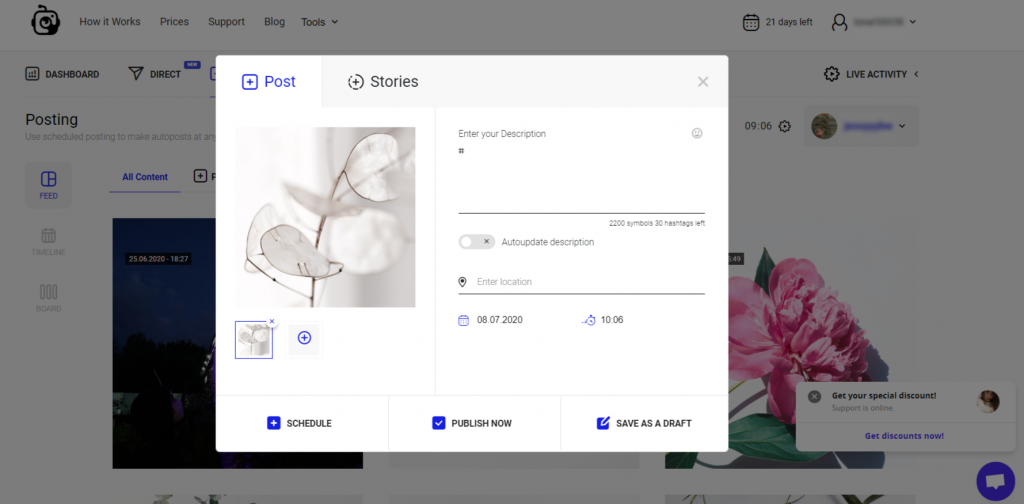This screenshot has height=504, width=1024.
Task: Click the Schedule button
Action: pyautogui.click(x=300, y=423)
